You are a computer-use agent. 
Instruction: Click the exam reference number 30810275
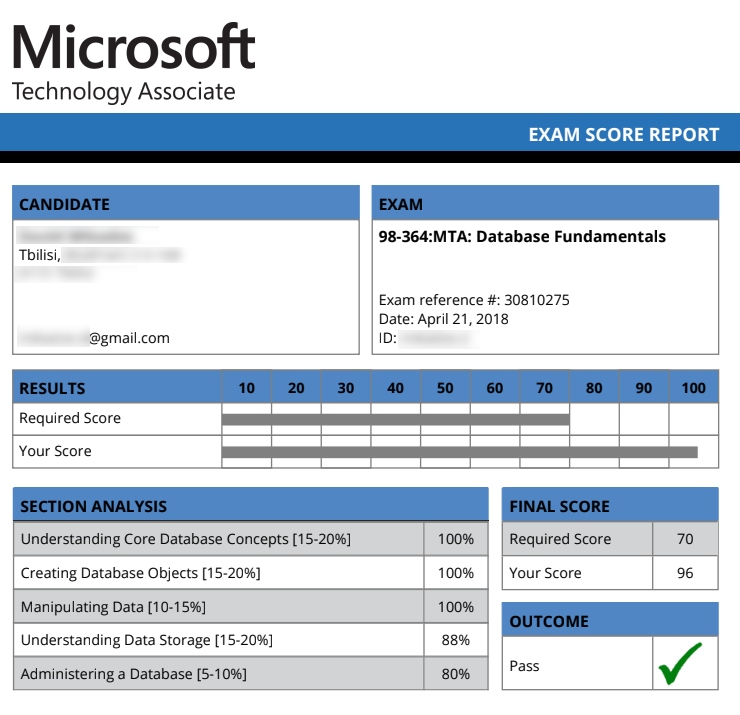coord(537,300)
